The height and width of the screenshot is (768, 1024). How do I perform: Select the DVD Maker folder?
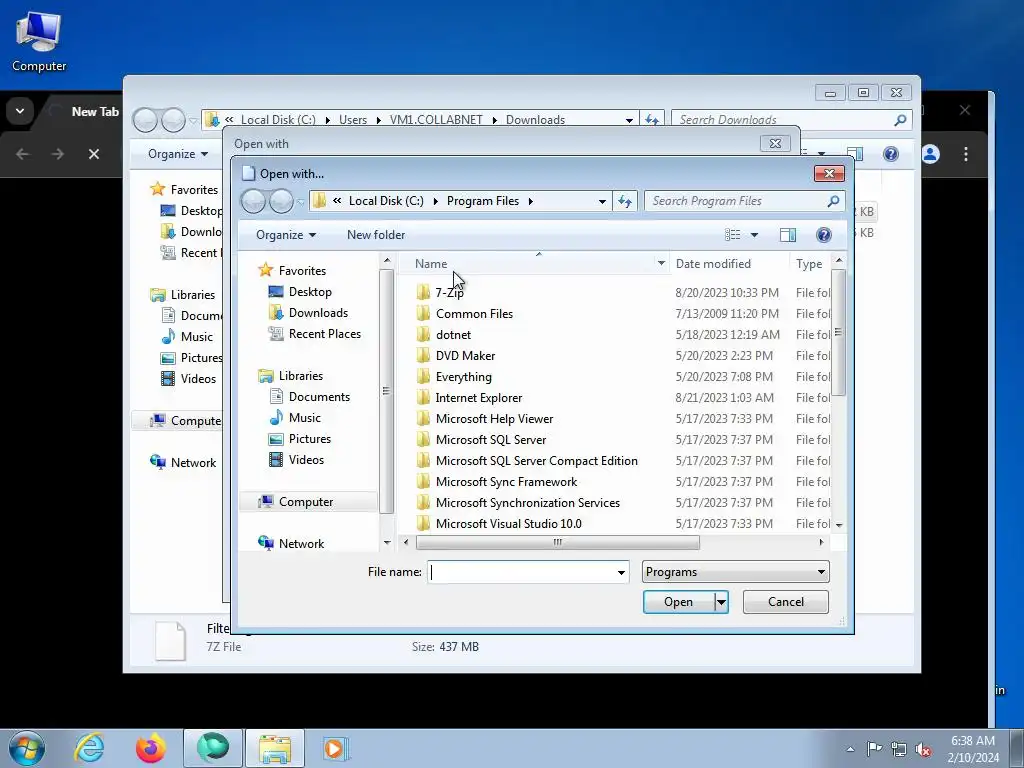pos(465,356)
